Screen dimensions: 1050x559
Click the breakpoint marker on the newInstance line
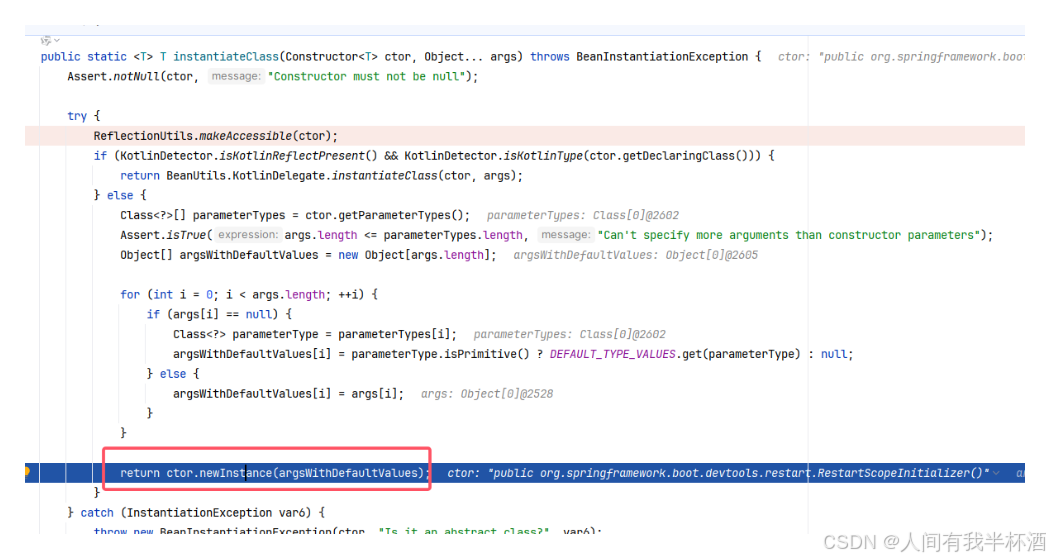point(27,471)
